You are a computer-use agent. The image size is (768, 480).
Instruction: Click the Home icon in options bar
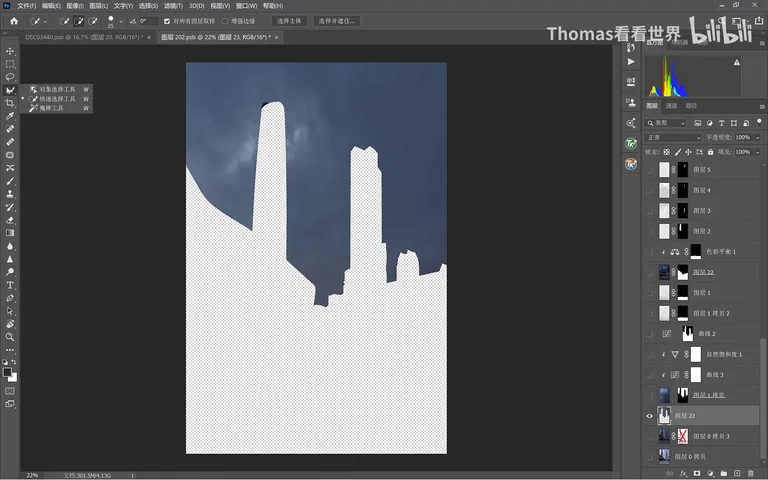(x=14, y=21)
